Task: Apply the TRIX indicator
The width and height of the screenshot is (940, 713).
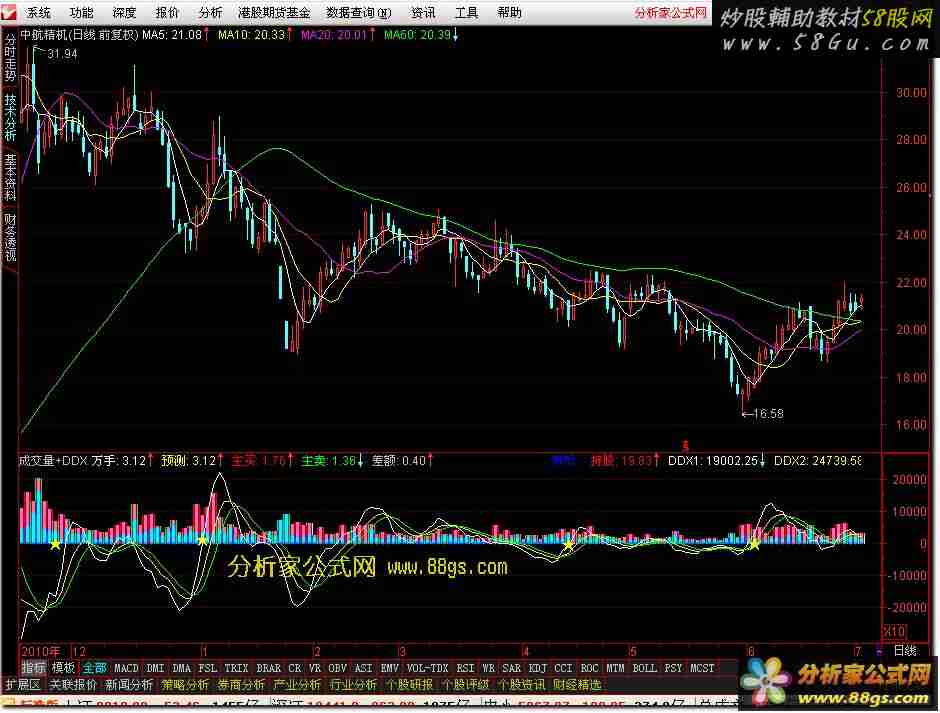Action: (x=236, y=667)
